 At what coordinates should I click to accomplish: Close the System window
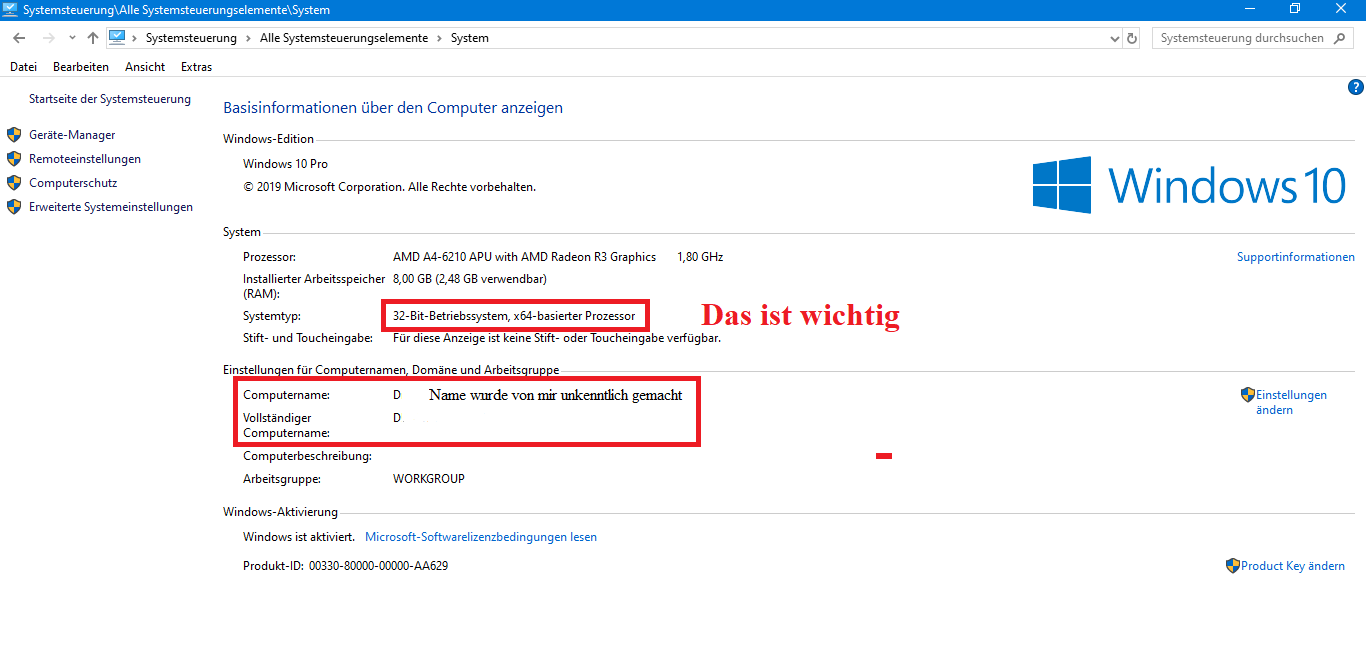1341,10
